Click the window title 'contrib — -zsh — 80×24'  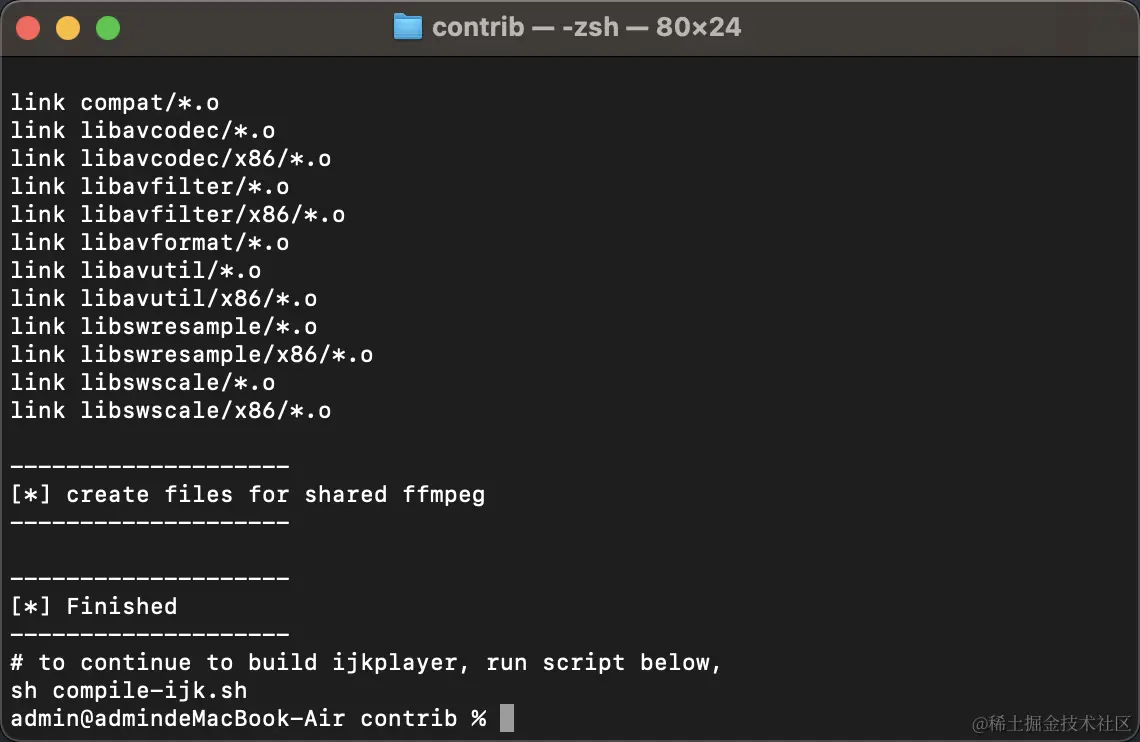pos(586,28)
